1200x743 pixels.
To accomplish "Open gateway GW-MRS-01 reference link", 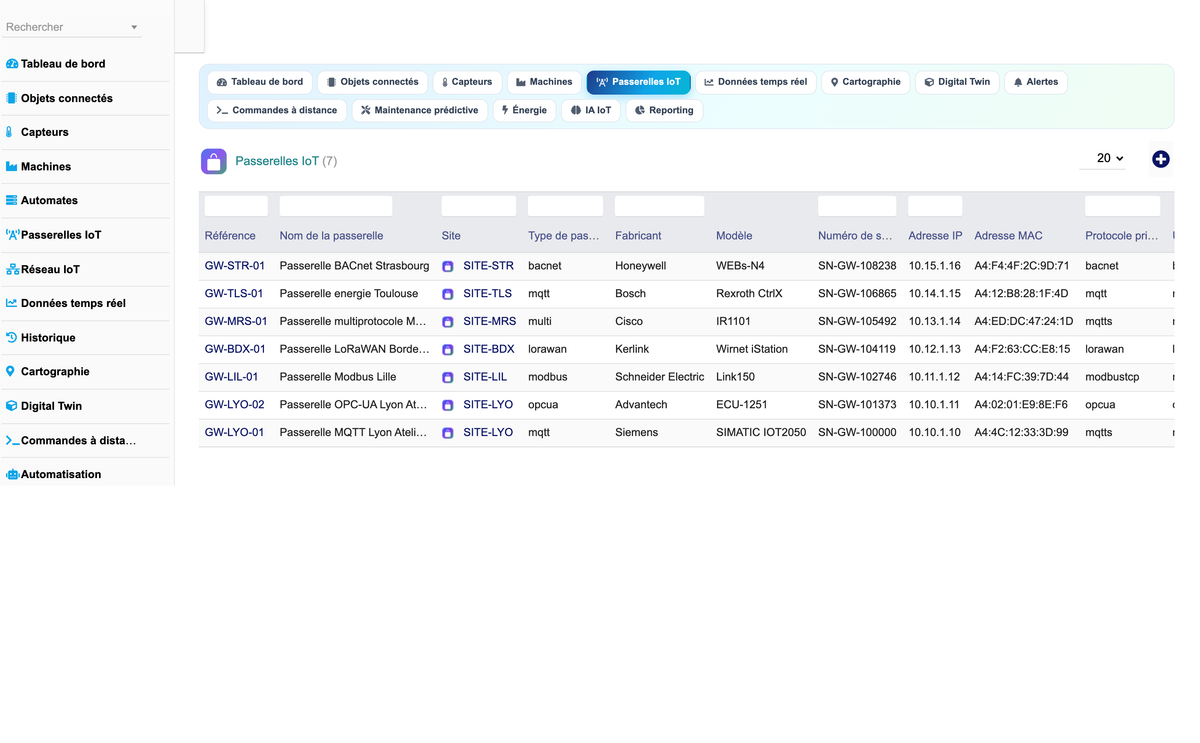I will tap(236, 322).
